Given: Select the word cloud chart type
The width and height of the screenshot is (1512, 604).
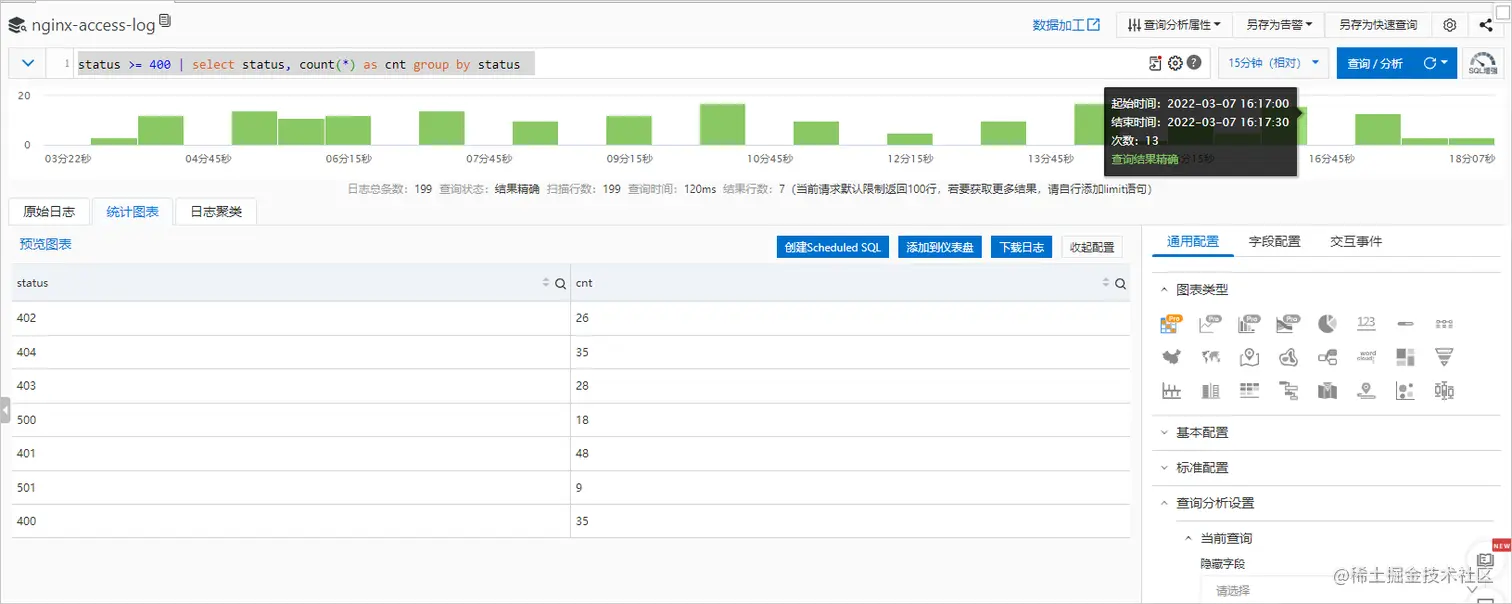Looking at the screenshot, I should pos(1366,357).
